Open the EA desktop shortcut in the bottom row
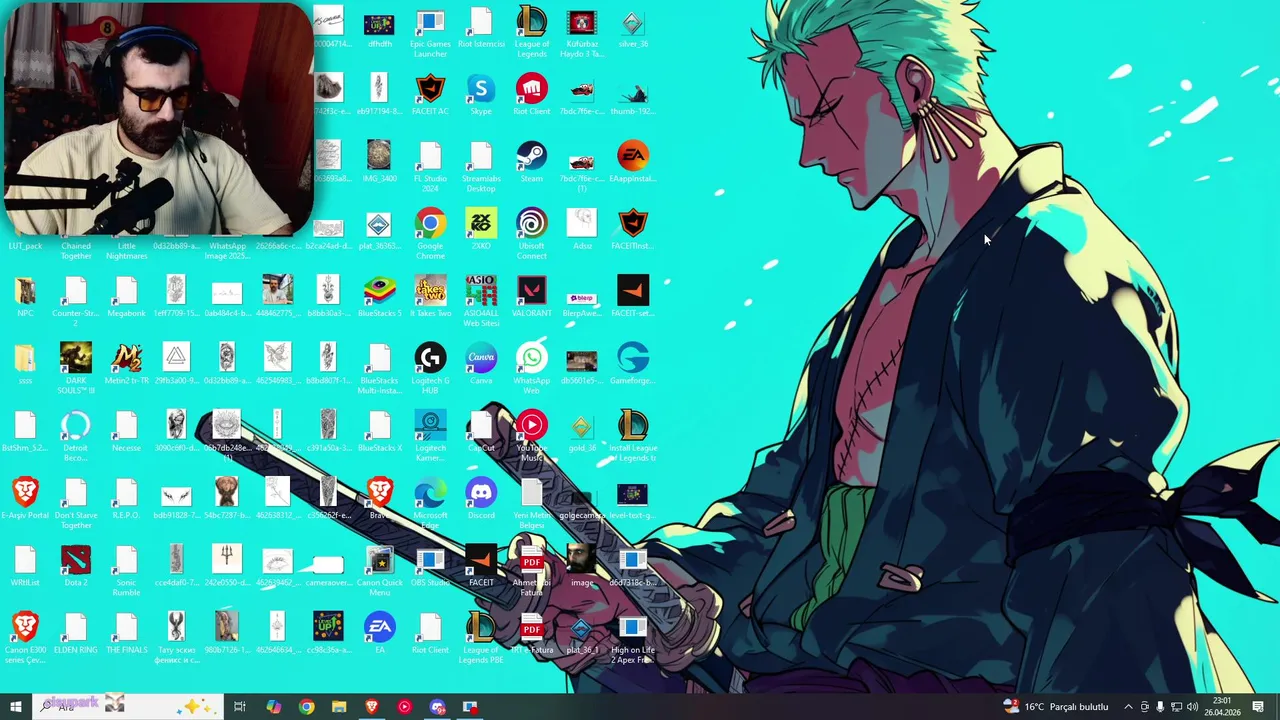The height and width of the screenshot is (720, 1280). [x=379, y=631]
